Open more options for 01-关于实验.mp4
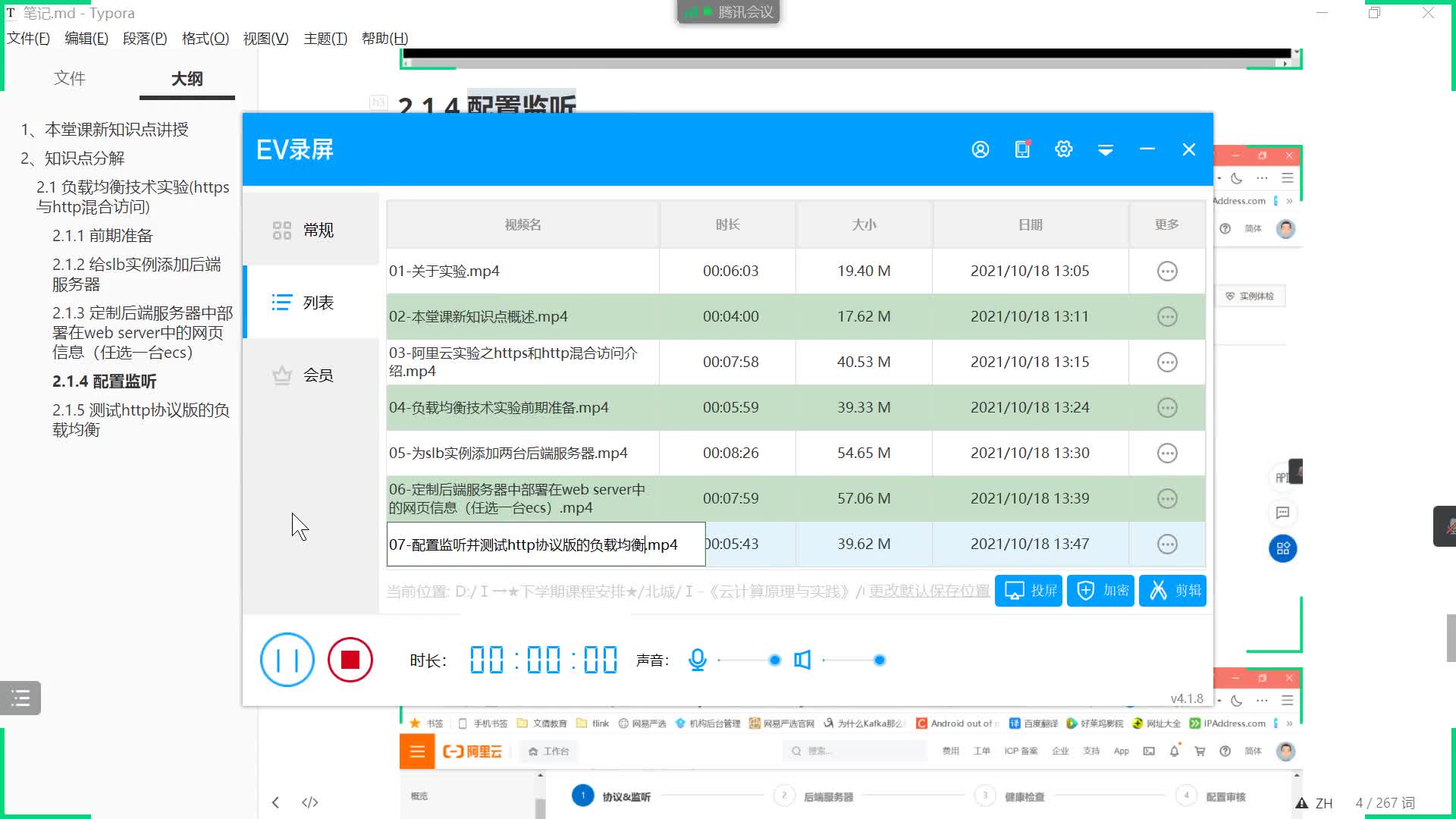1456x819 pixels. click(1167, 271)
